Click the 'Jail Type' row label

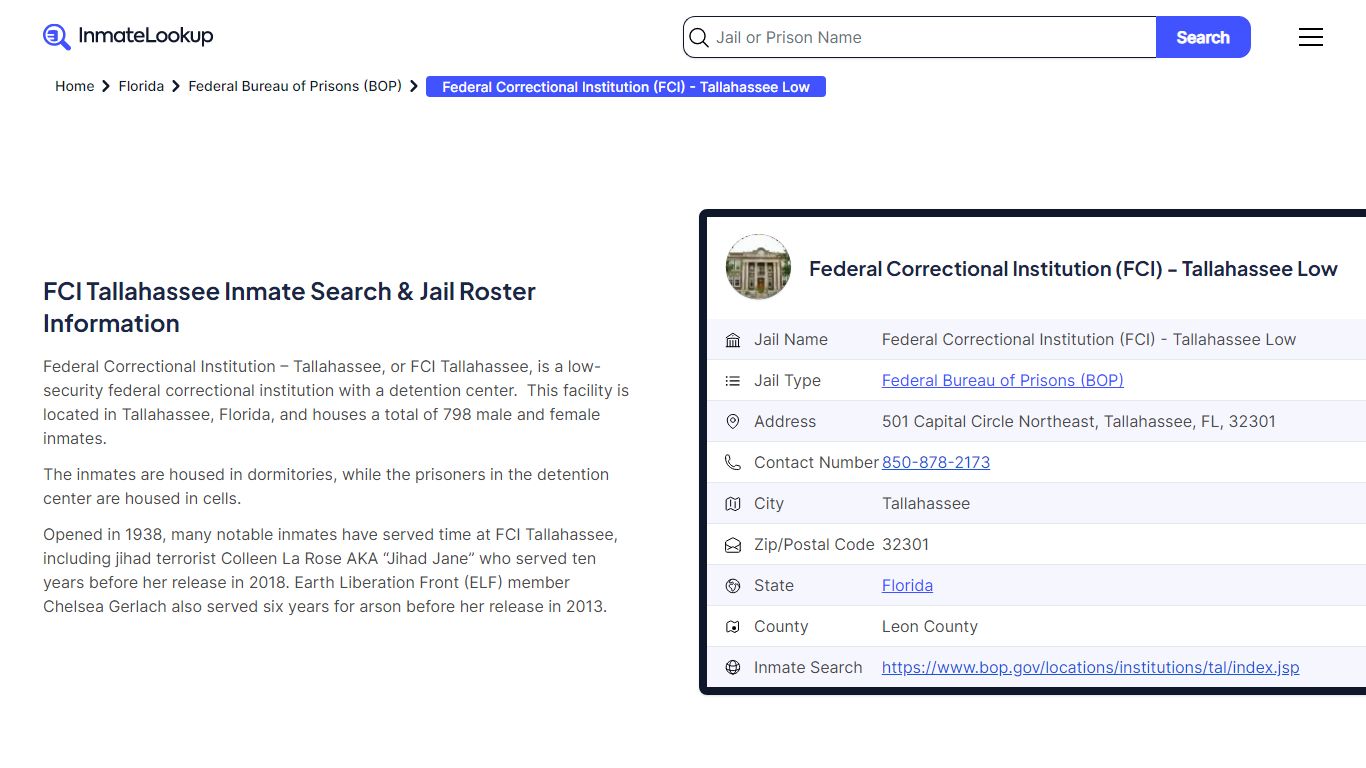tap(787, 380)
